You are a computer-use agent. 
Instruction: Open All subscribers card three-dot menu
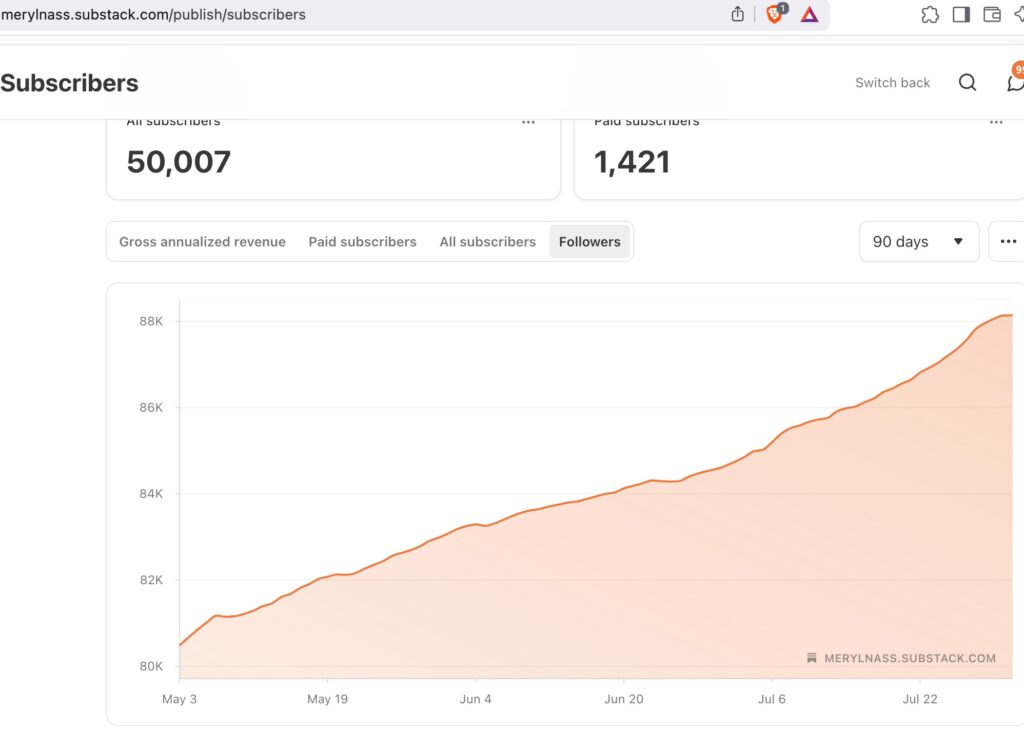(x=528, y=122)
